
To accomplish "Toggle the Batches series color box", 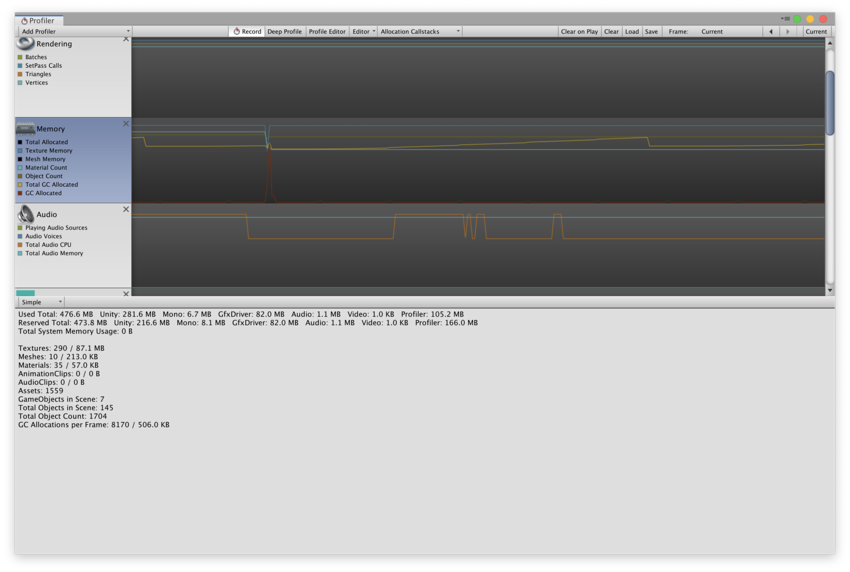I will tap(20, 57).
